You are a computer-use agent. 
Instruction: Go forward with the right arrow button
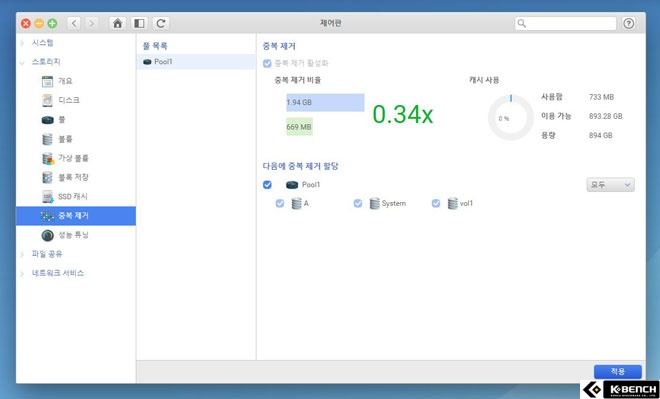tap(91, 23)
